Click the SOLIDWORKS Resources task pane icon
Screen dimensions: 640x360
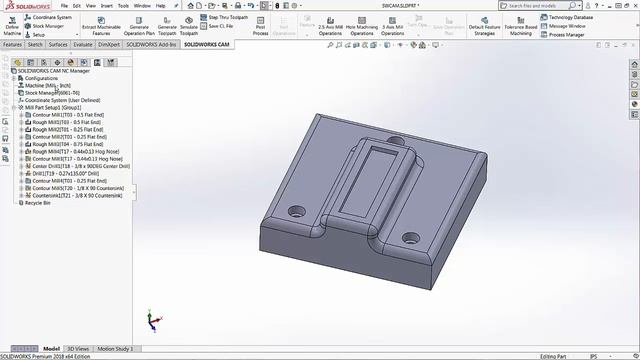(x=634, y=64)
